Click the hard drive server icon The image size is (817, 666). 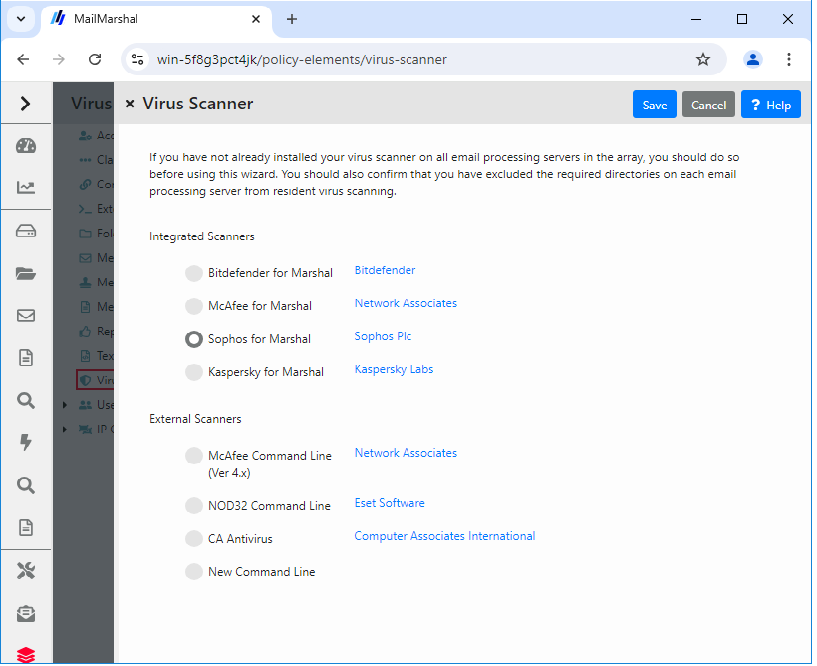pos(26,231)
